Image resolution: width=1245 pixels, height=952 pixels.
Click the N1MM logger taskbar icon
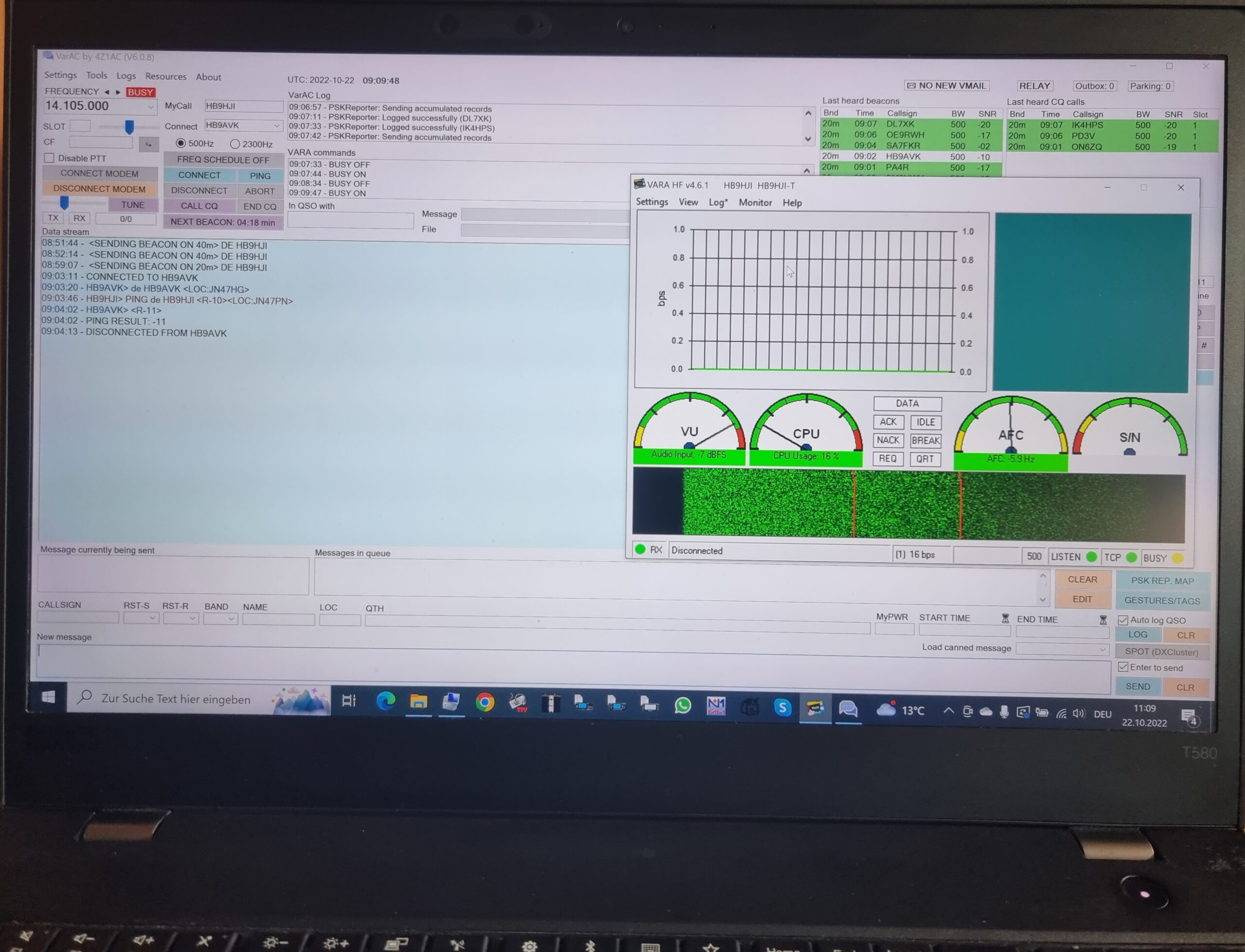pyautogui.click(x=716, y=706)
